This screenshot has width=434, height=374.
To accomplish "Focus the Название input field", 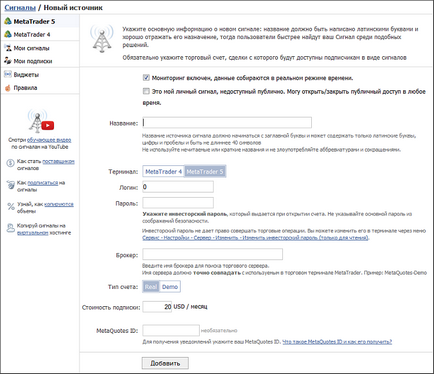I will [x=227, y=122].
